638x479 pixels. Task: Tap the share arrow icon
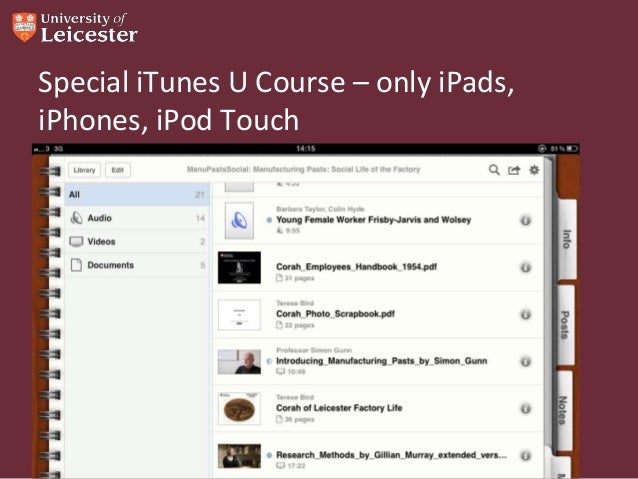coord(514,170)
